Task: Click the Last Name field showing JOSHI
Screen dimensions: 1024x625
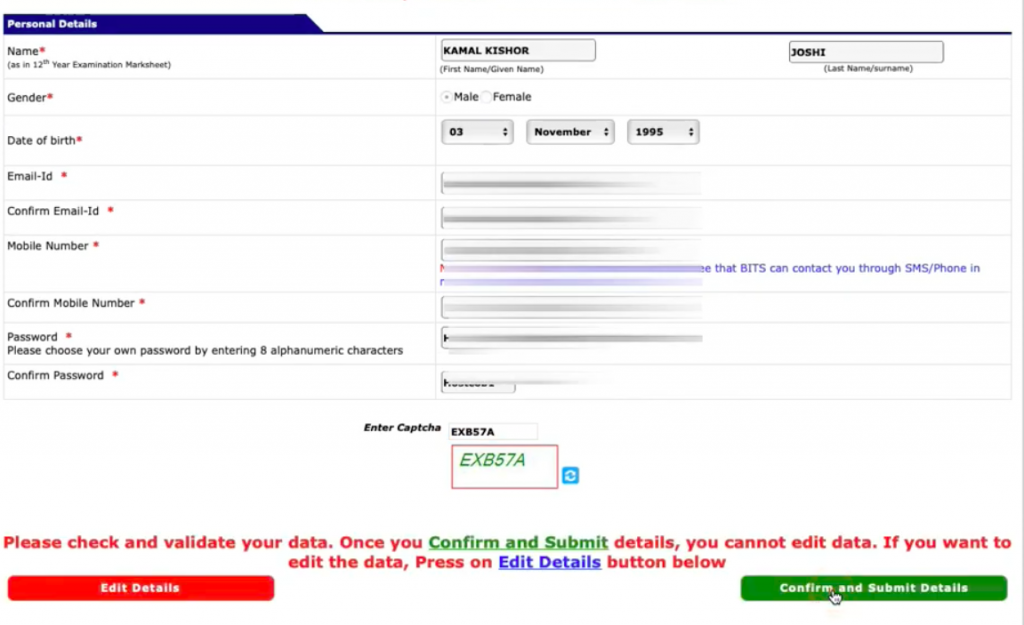Action: (865, 52)
